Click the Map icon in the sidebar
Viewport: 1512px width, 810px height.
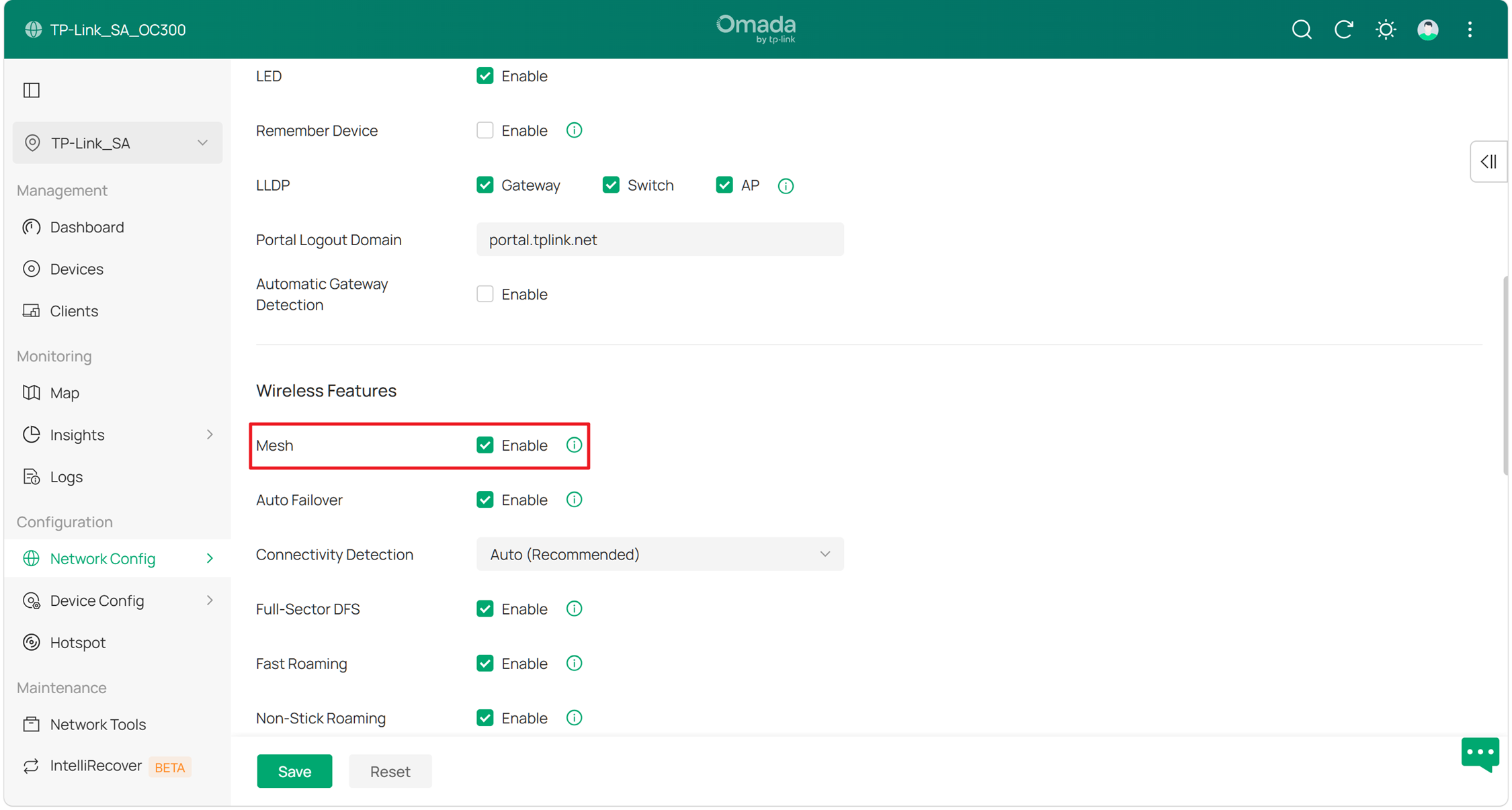pyautogui.click(x=32, y=393)
